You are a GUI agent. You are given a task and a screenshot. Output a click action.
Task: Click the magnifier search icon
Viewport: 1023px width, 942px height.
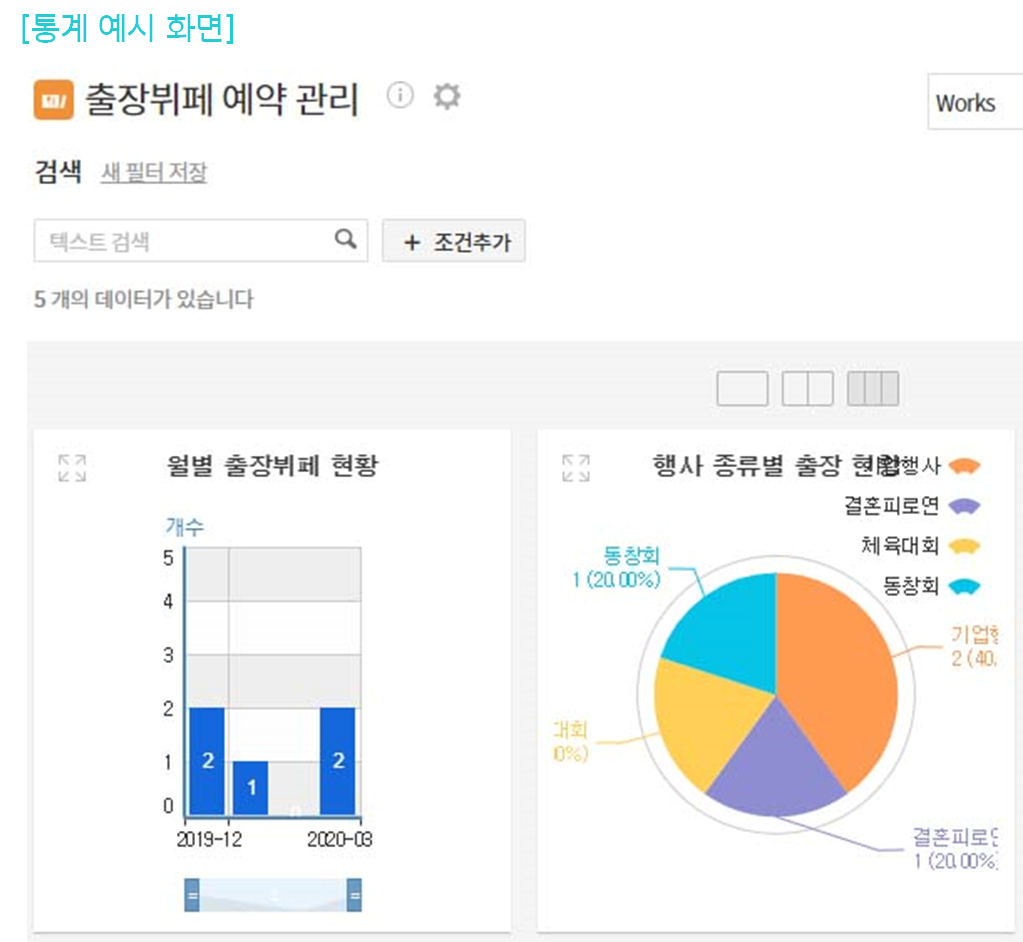[345, 240]
